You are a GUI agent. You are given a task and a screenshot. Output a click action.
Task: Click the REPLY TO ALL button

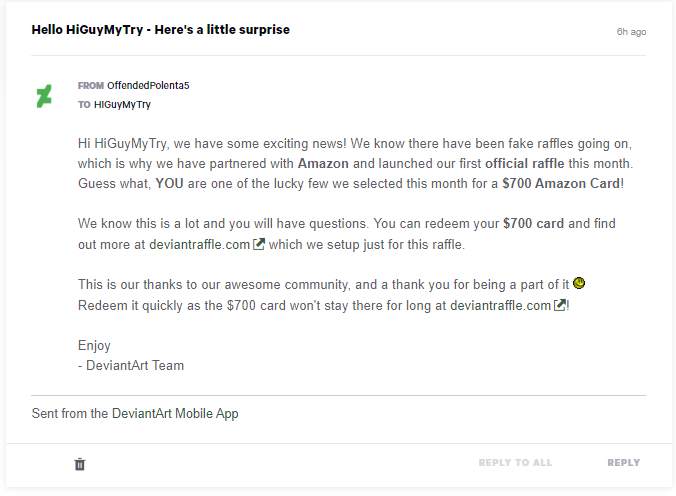coord(515,463)
